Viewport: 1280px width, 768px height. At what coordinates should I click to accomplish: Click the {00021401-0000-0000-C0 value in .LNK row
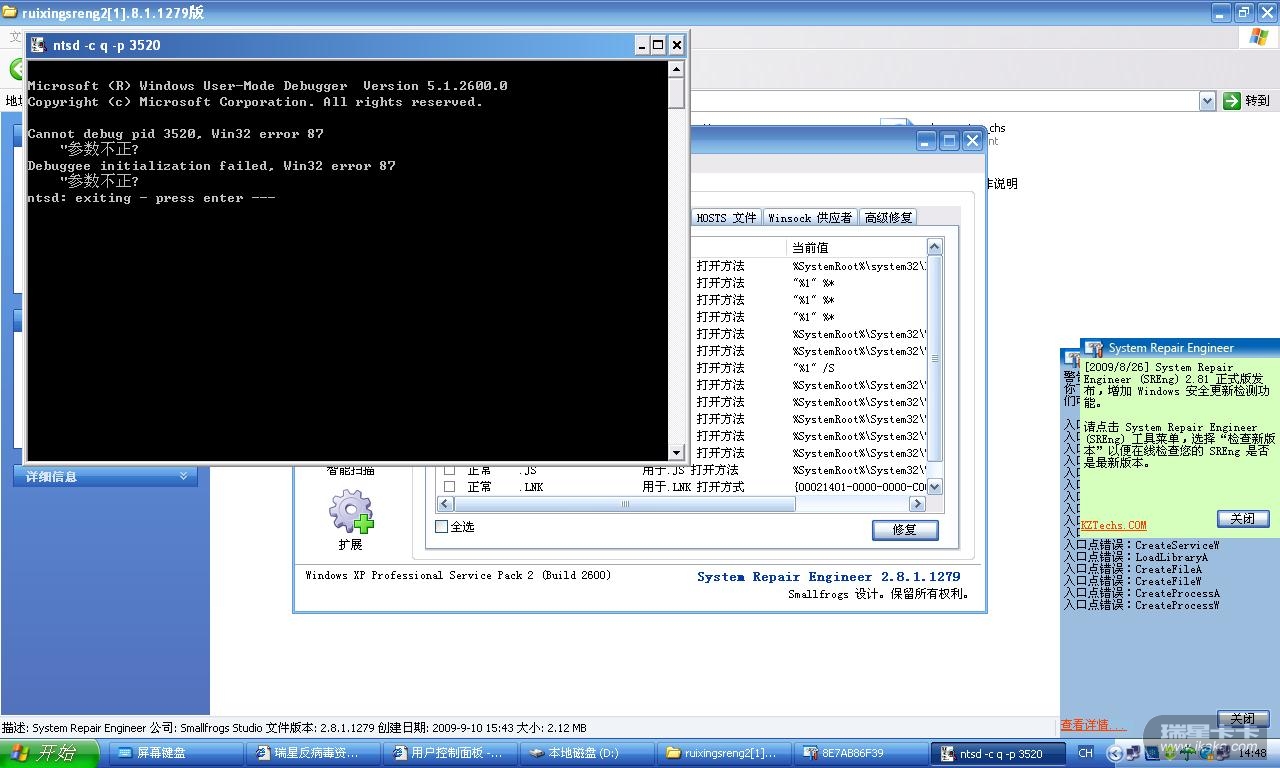(860, 487)
